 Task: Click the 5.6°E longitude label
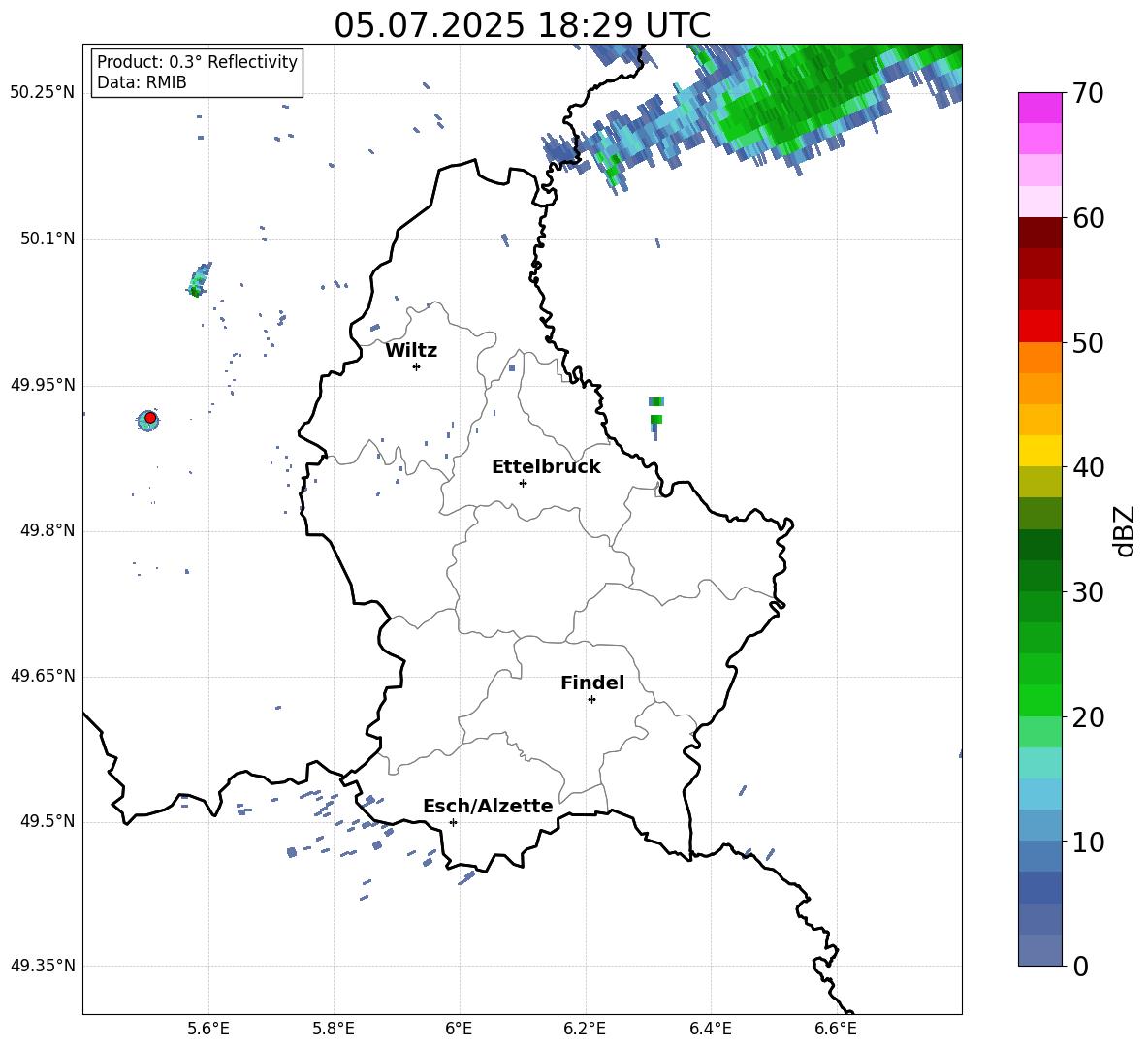(208, 1029)
